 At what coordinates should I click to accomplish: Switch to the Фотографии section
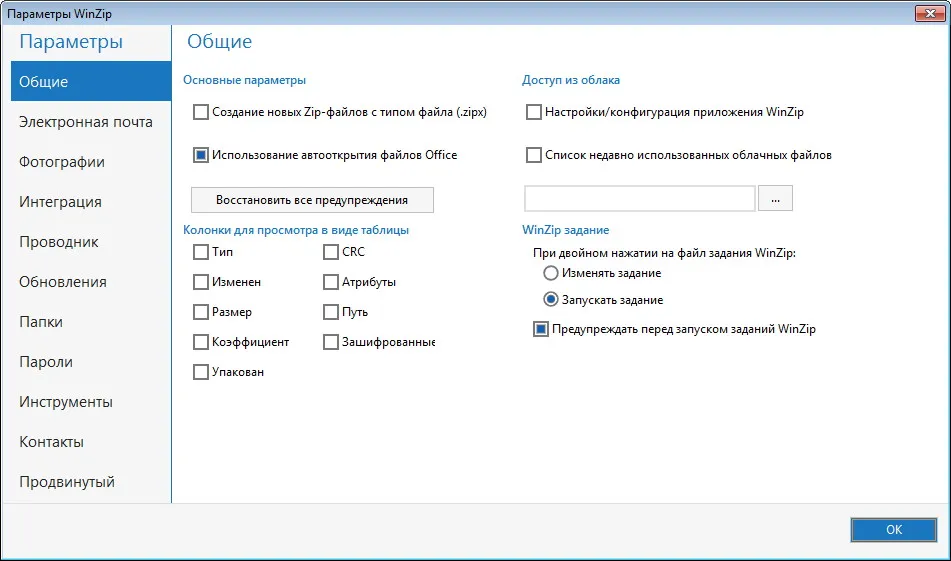coord(62,162)
